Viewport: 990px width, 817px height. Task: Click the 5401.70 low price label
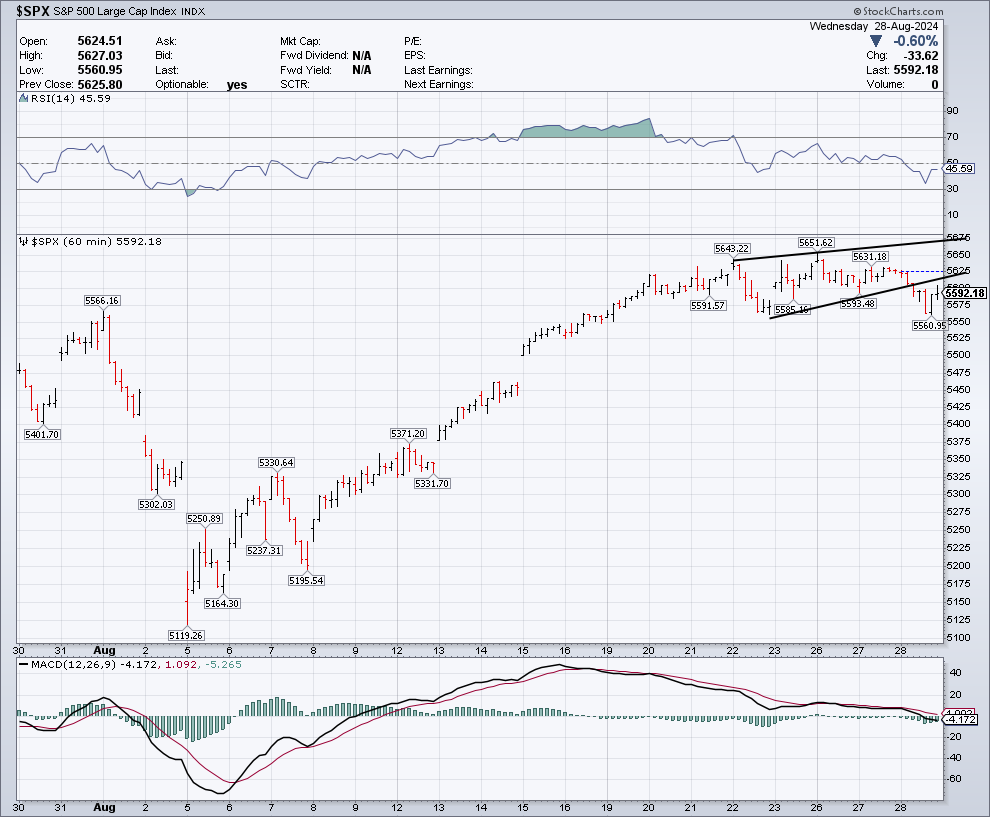pyautogui.click(x=42, y=434)
